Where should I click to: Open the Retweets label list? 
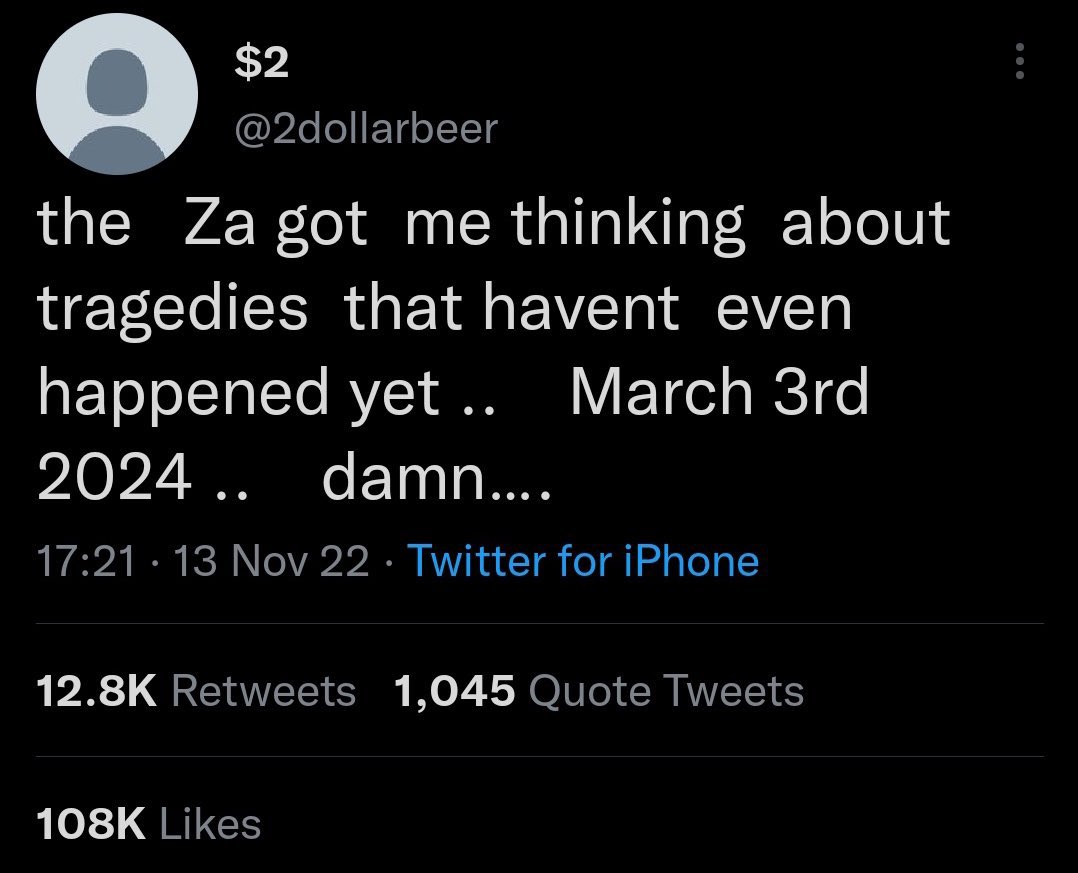coord(263,691)
